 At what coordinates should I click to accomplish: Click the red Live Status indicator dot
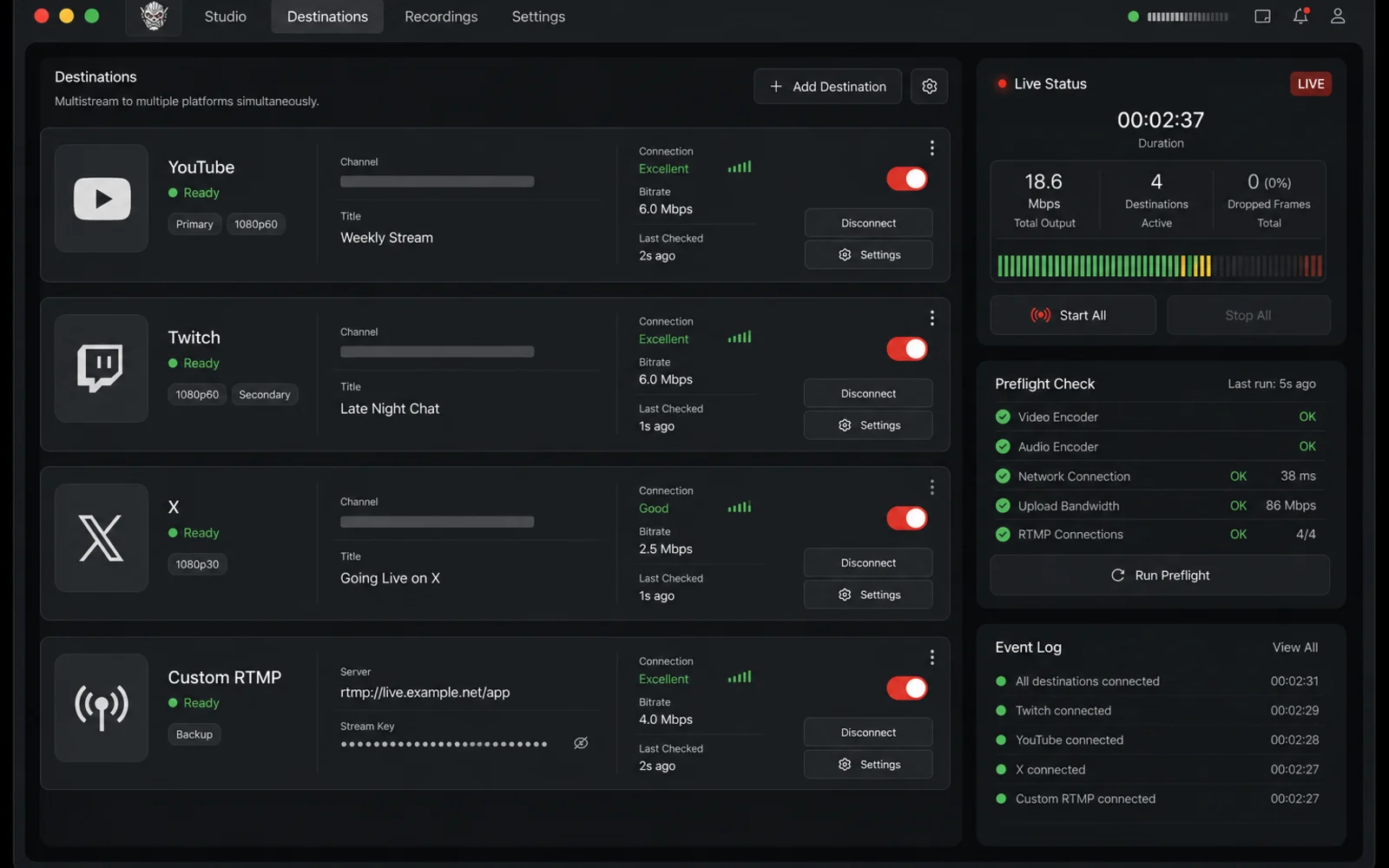tap(1002, 84)
